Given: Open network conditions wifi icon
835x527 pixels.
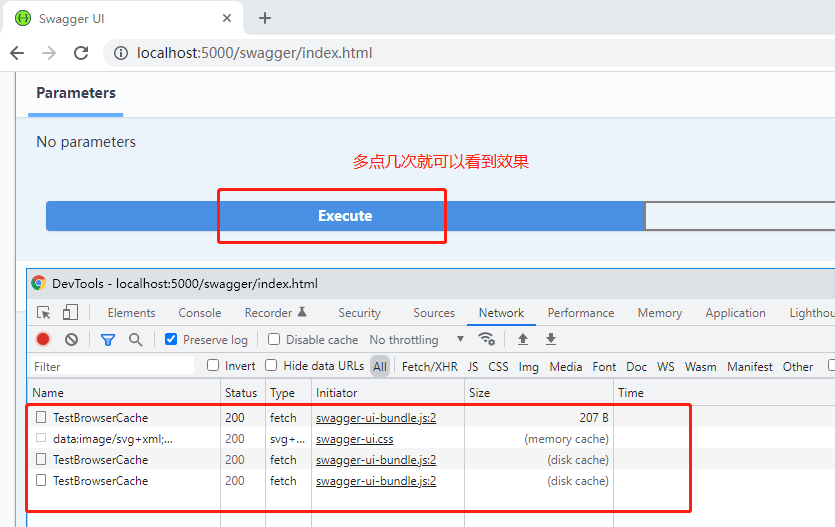Looking at the screenshot, I should point(486,339).
